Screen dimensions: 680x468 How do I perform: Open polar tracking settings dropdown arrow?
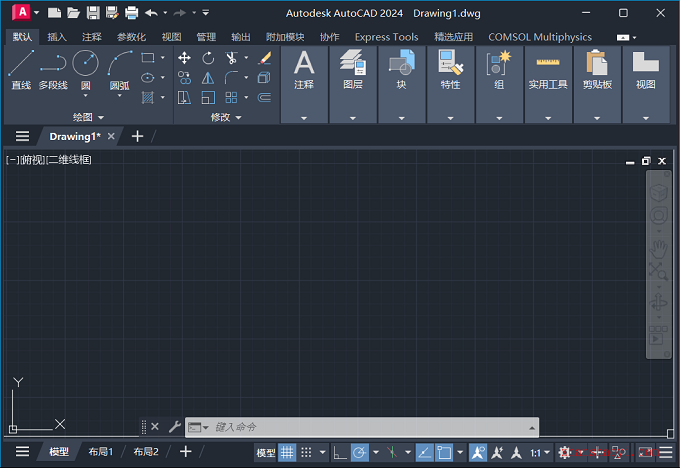pos(376,452)
